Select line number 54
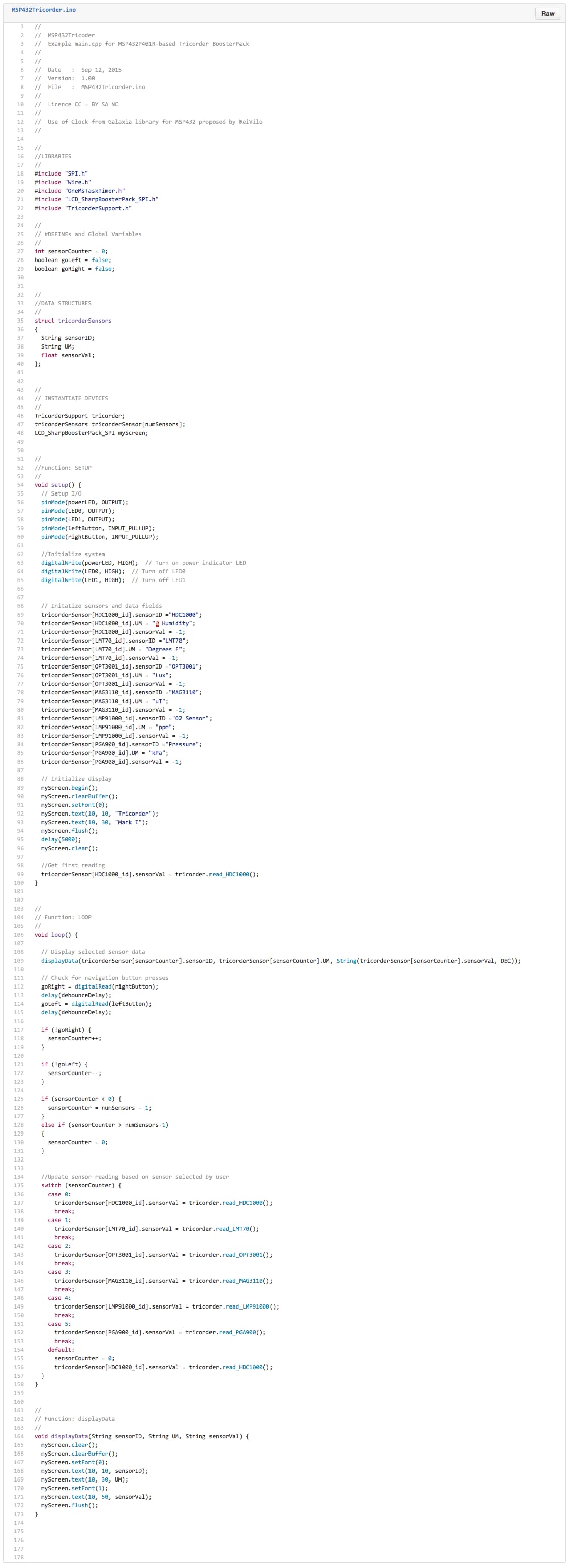 tap(21, 485)
